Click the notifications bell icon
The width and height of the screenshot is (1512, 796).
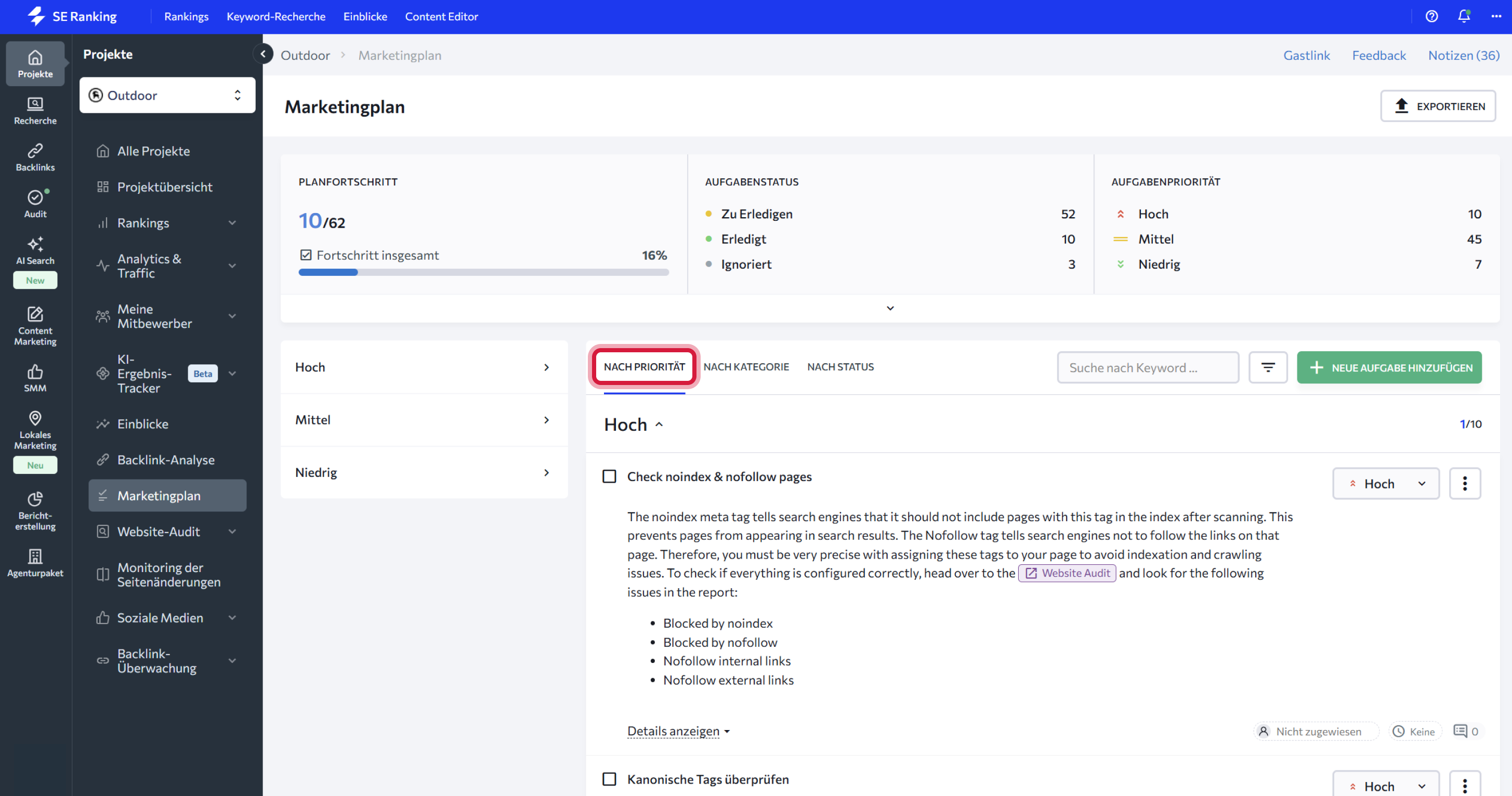point(1463,17)
